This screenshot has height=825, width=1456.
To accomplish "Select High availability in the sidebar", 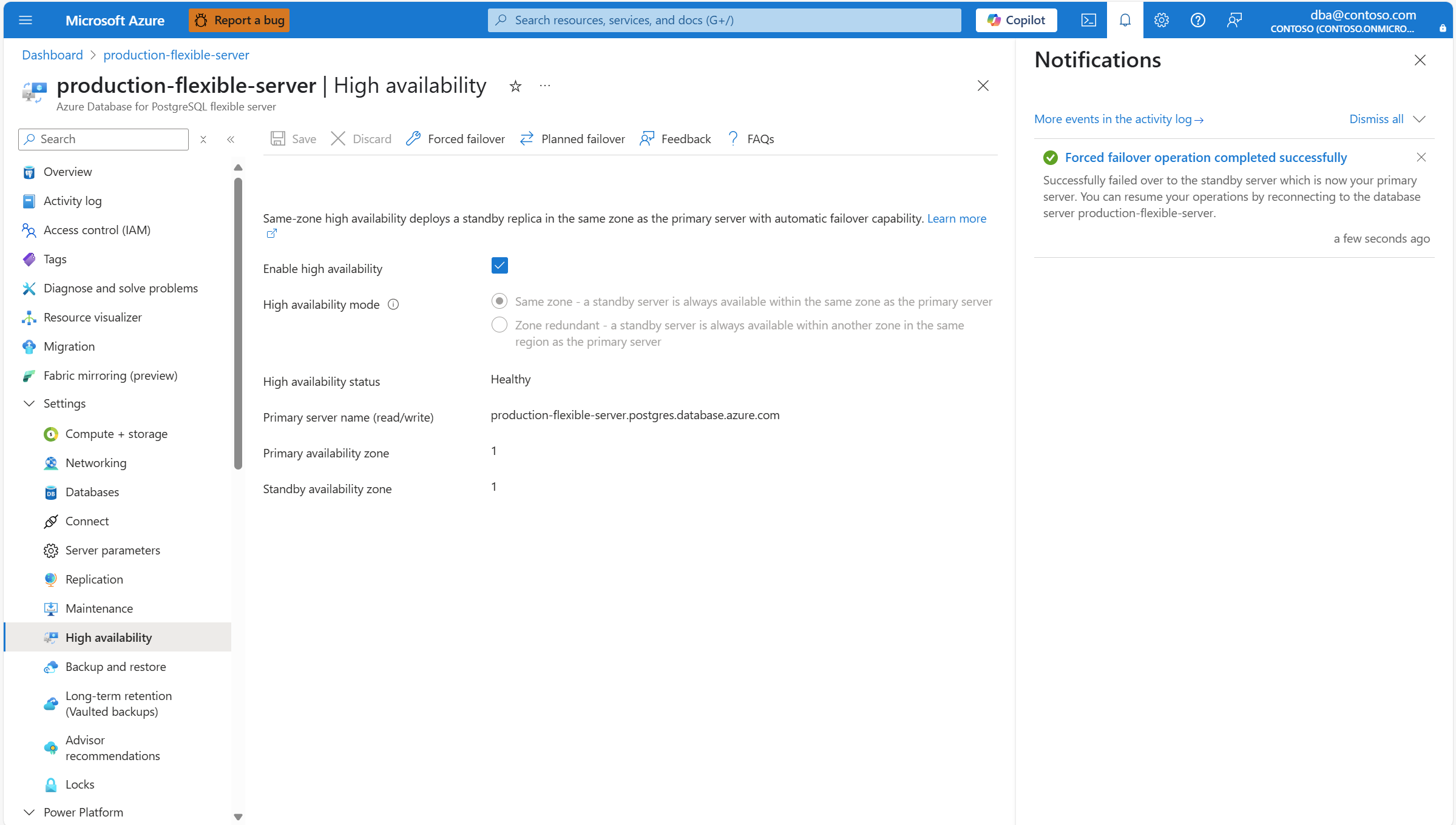I will point(118,637).
